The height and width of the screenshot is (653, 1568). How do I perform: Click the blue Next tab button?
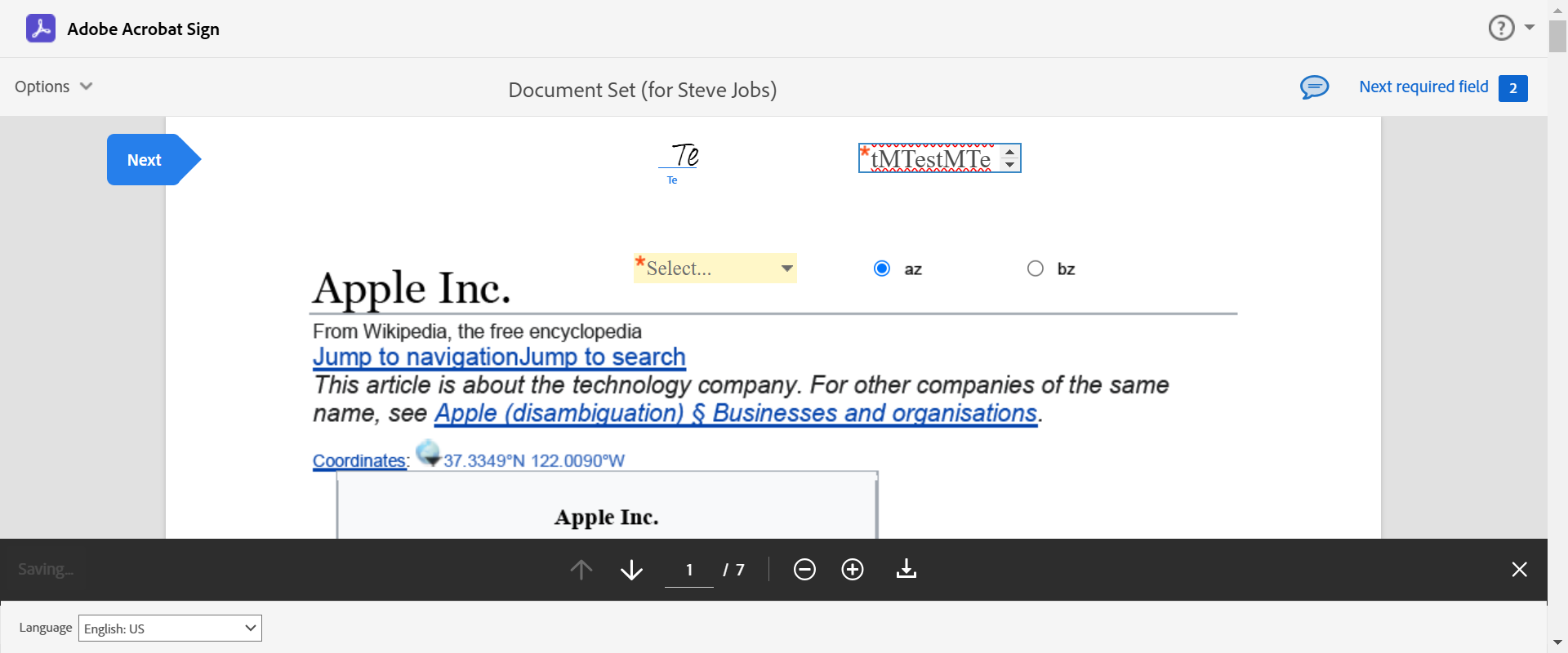pyautogui.click(x=154, y=159)
